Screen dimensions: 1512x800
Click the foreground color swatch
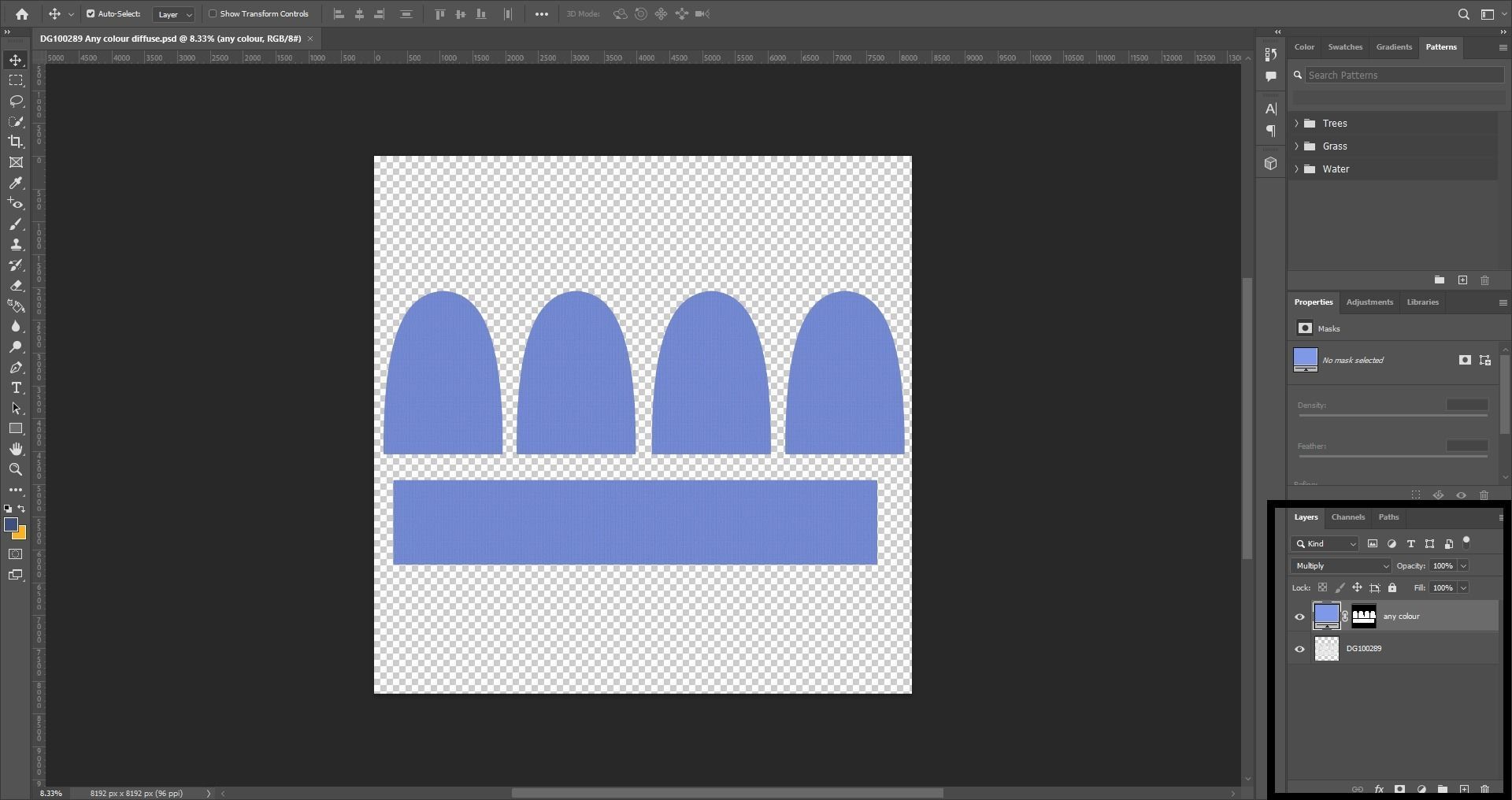pyautogui.click(x=11, y=525)
